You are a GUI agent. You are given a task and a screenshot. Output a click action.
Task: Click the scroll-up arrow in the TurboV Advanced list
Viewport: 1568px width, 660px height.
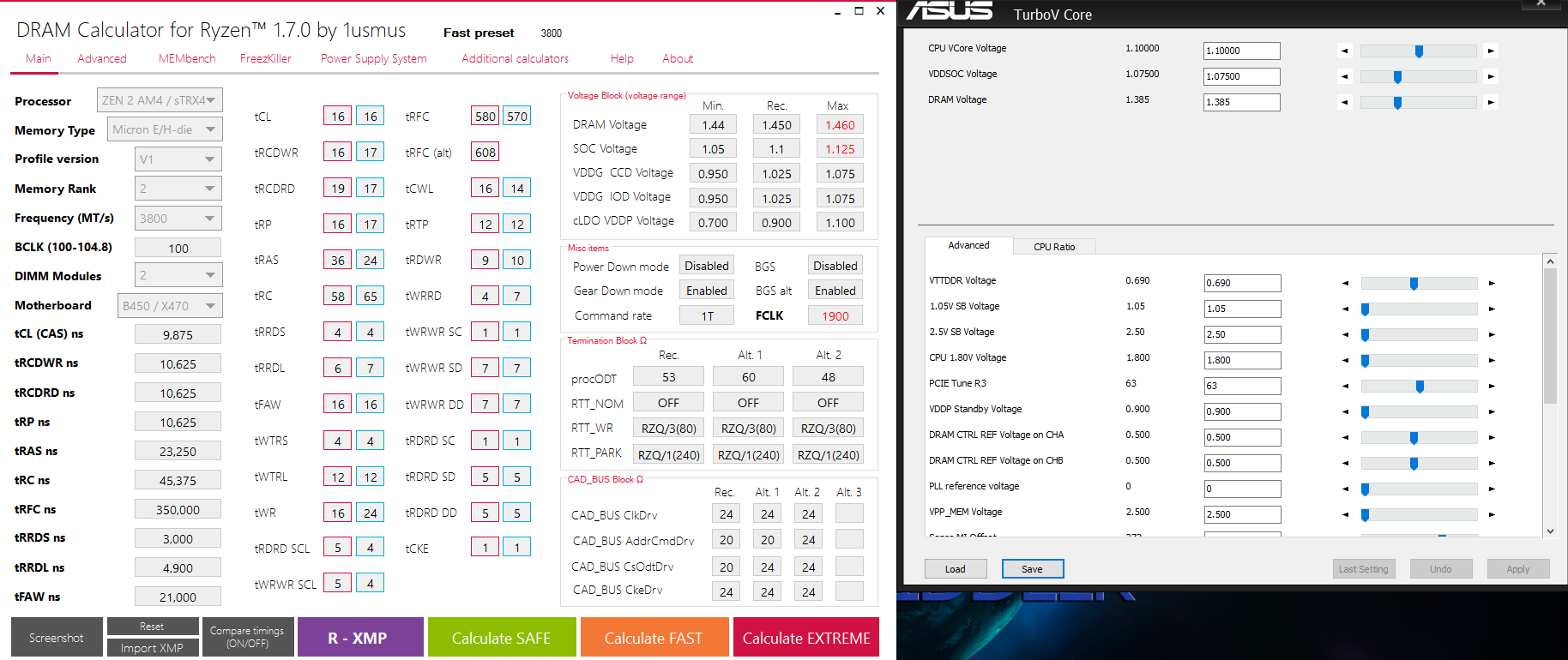point(1549,261)
